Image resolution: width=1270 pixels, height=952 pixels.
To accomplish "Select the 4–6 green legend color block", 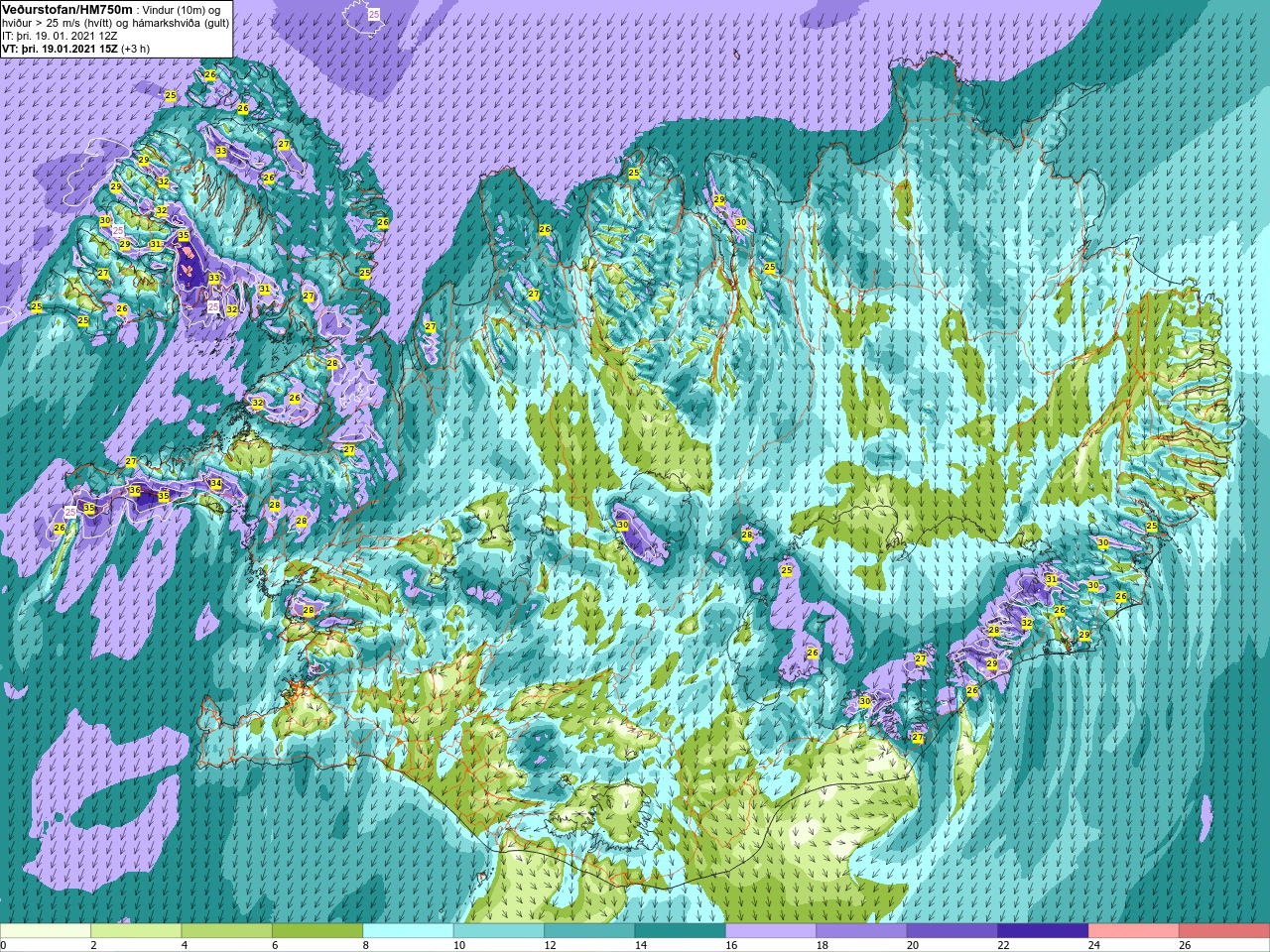I will pyautogui.click(x=227, y=931).
